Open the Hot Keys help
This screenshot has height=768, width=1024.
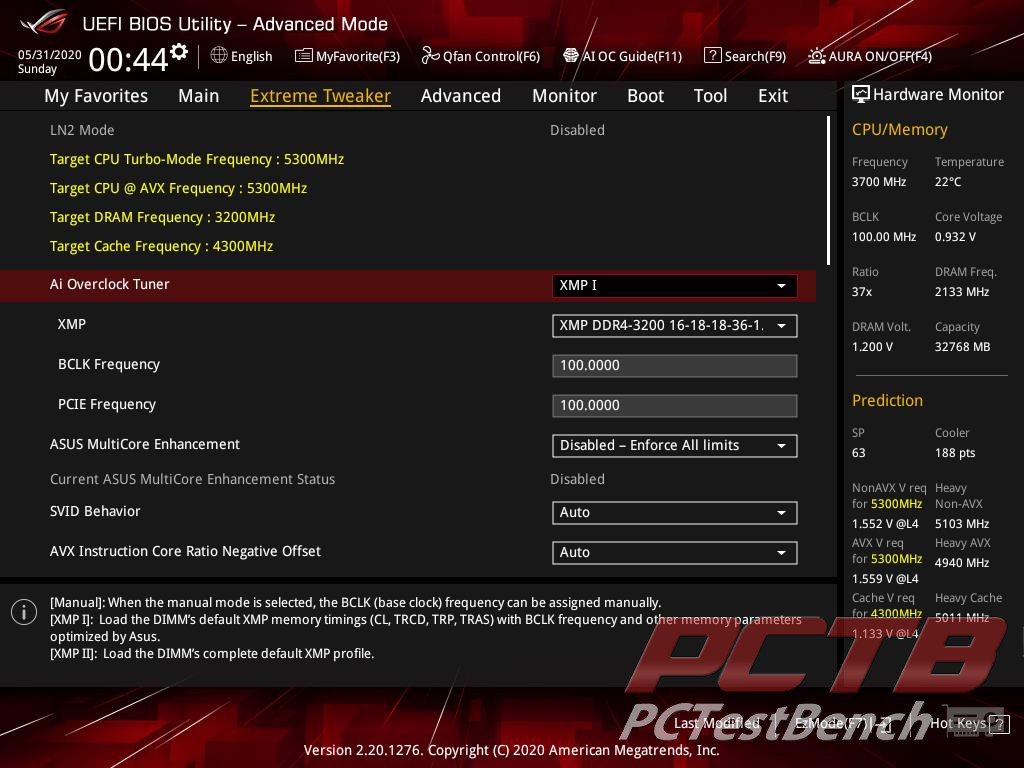tap(969, 724)
